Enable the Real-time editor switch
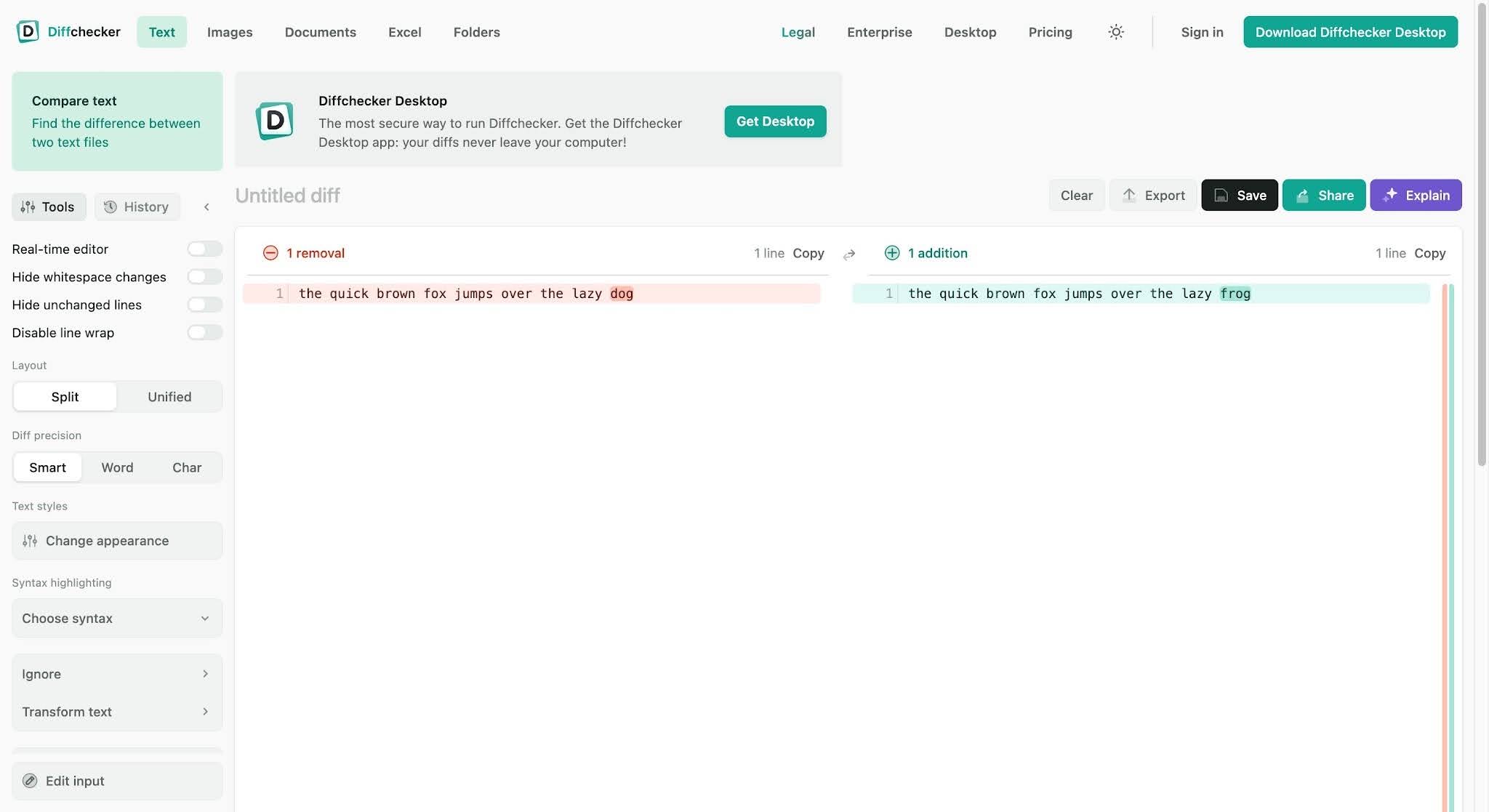1489x812 pixels. pos(205,249)
